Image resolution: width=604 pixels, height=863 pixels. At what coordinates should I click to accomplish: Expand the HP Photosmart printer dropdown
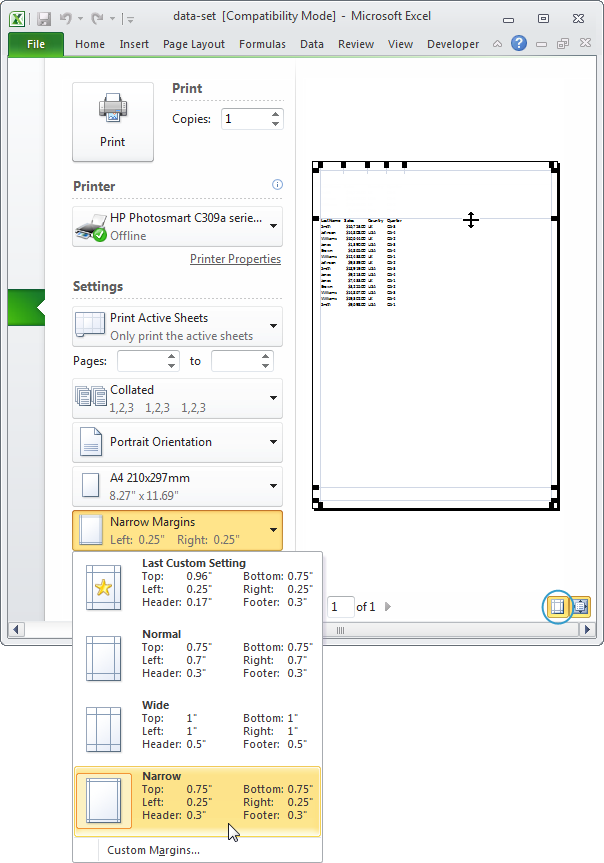[x=178, y=227]
